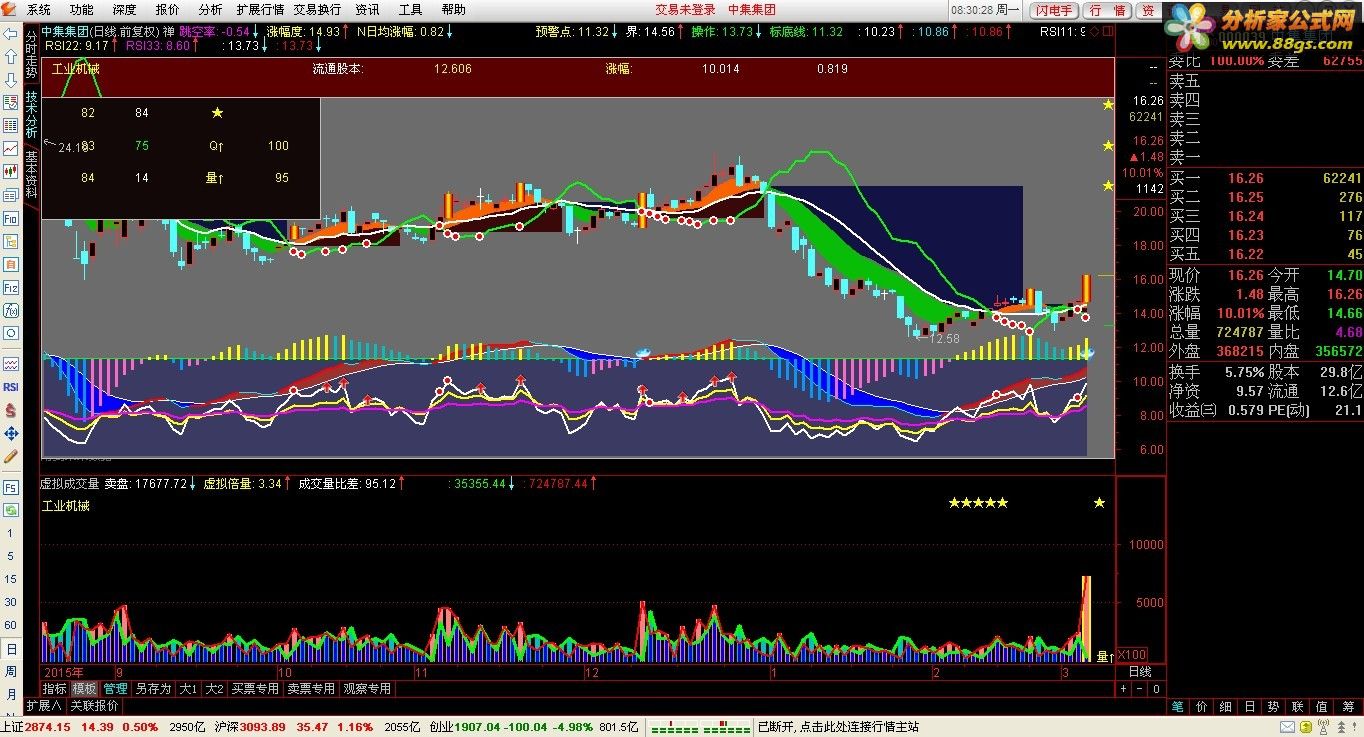Select the 指标 tab below chart

54,689
